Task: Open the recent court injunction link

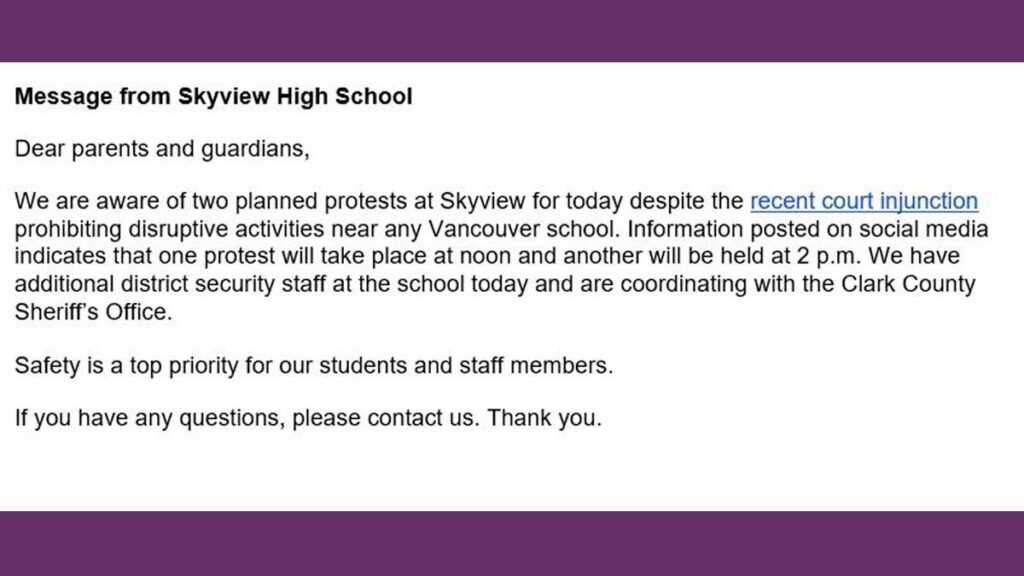Action: 864,201
